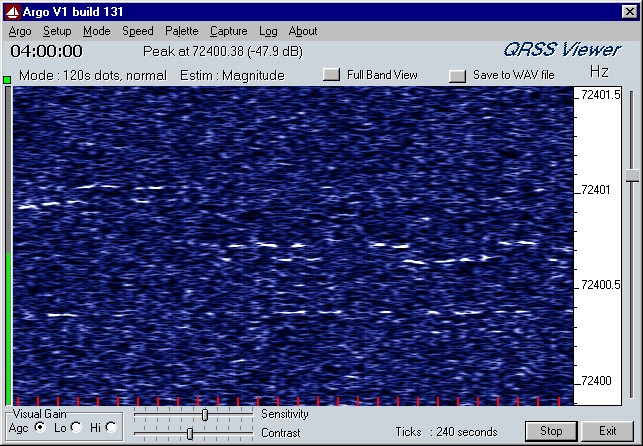The image size is (643, 446).
Task: Click the green audio level meter bar
Action: point(8,329)
